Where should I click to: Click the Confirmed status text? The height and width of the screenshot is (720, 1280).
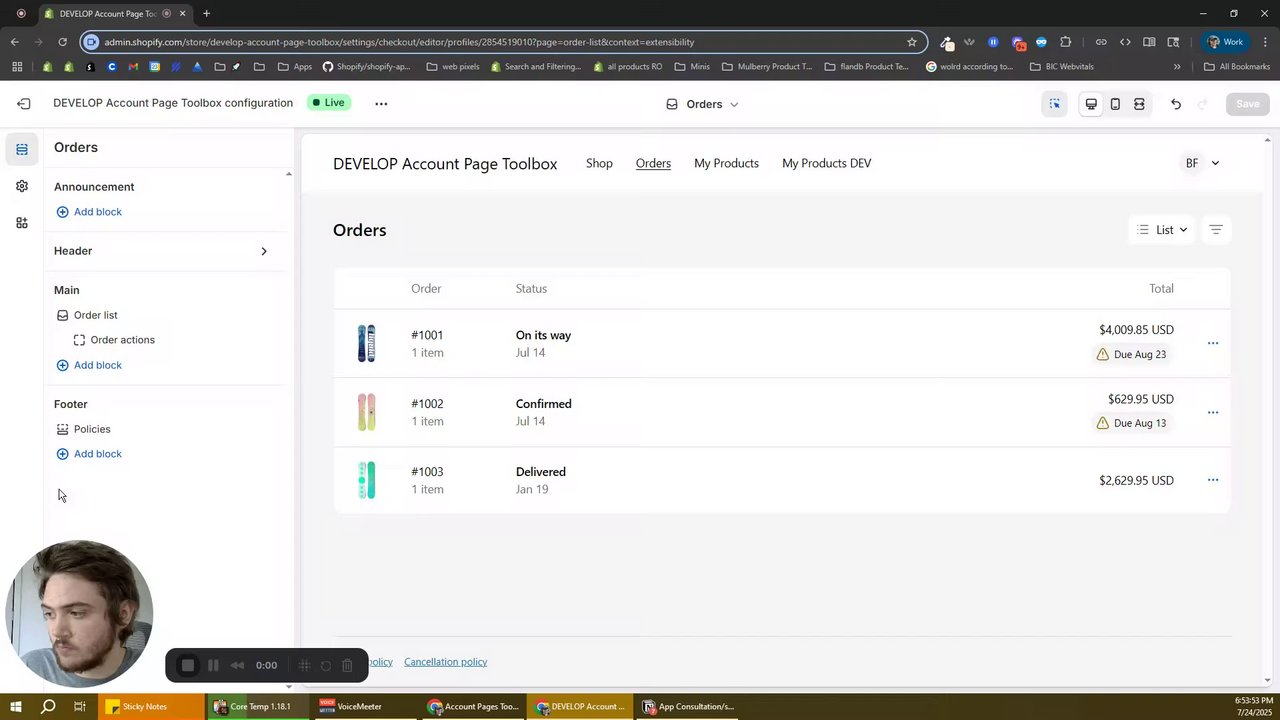(544, 404)
